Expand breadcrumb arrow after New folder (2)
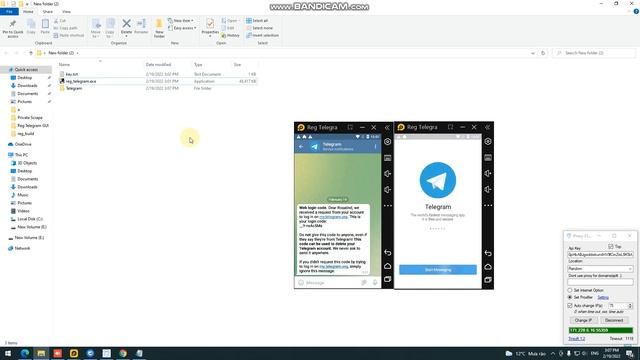 pos(78,53)
